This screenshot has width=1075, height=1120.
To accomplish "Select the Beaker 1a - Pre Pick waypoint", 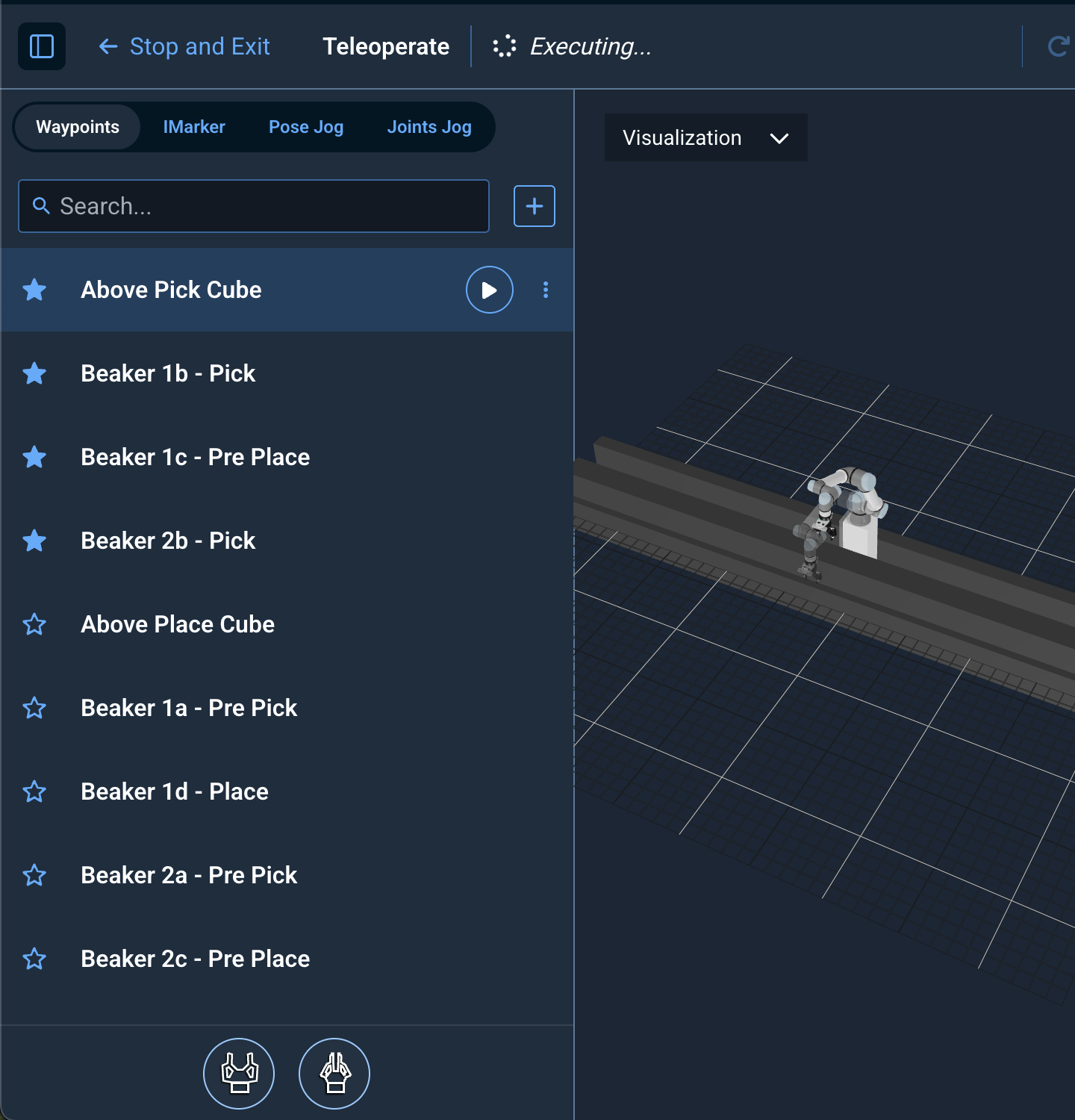I will pyautogui.click(x=287, y=708).
